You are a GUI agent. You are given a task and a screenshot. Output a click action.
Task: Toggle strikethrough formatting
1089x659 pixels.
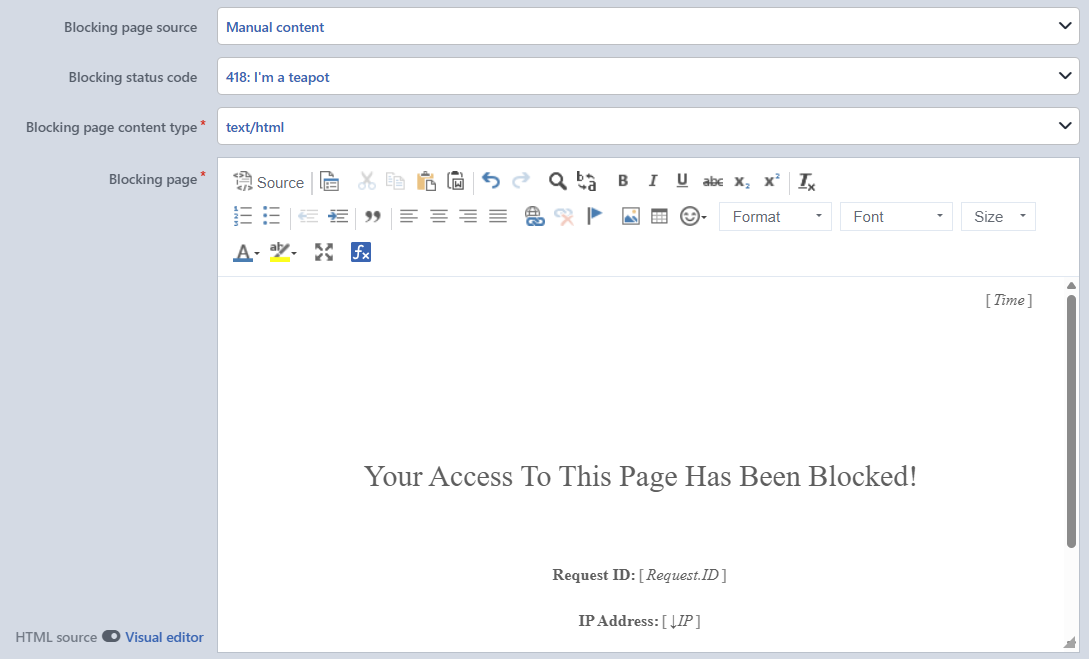(713, 181)
